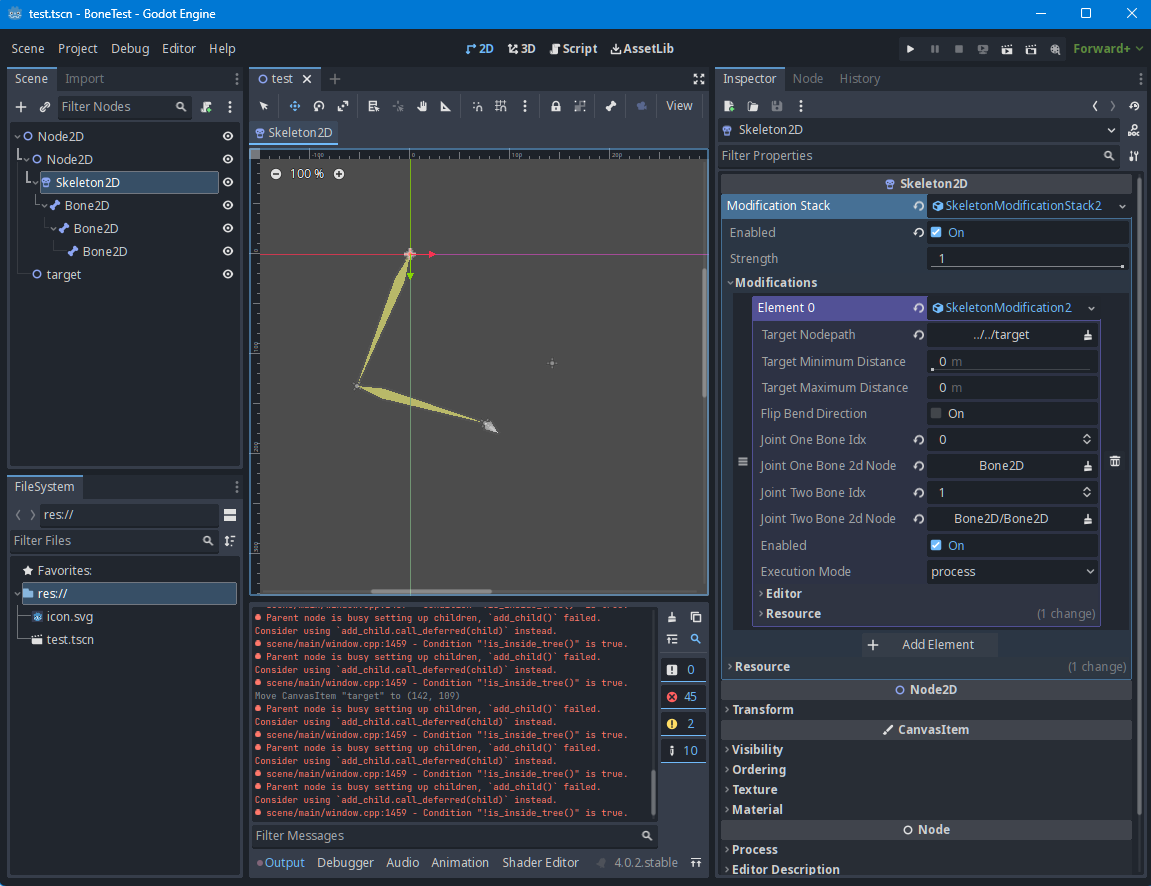Screen dimensions: 1151x886
Task: Select the Select Mode arrow tool
Action: [264, 106]
